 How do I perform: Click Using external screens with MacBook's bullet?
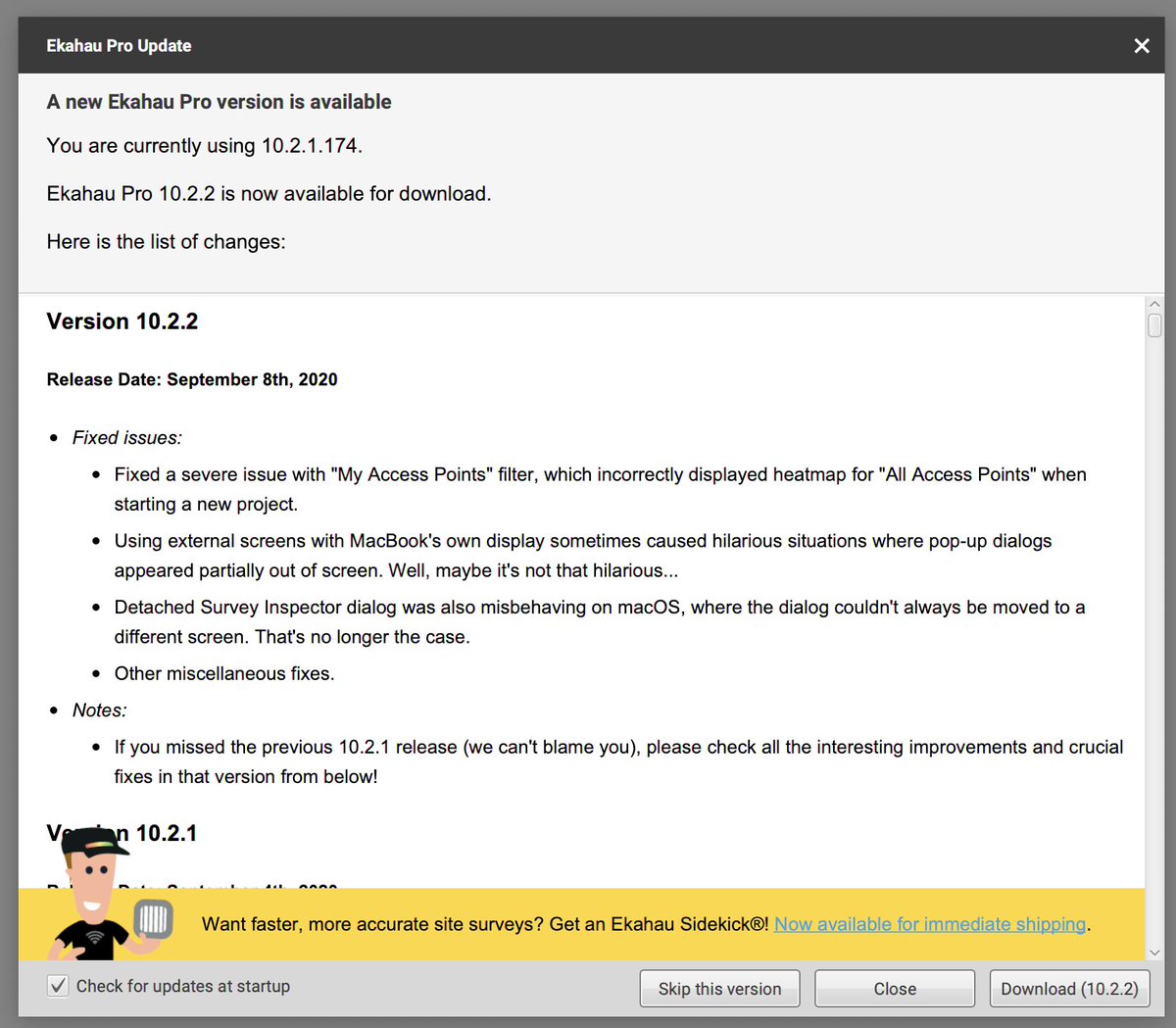583,556
